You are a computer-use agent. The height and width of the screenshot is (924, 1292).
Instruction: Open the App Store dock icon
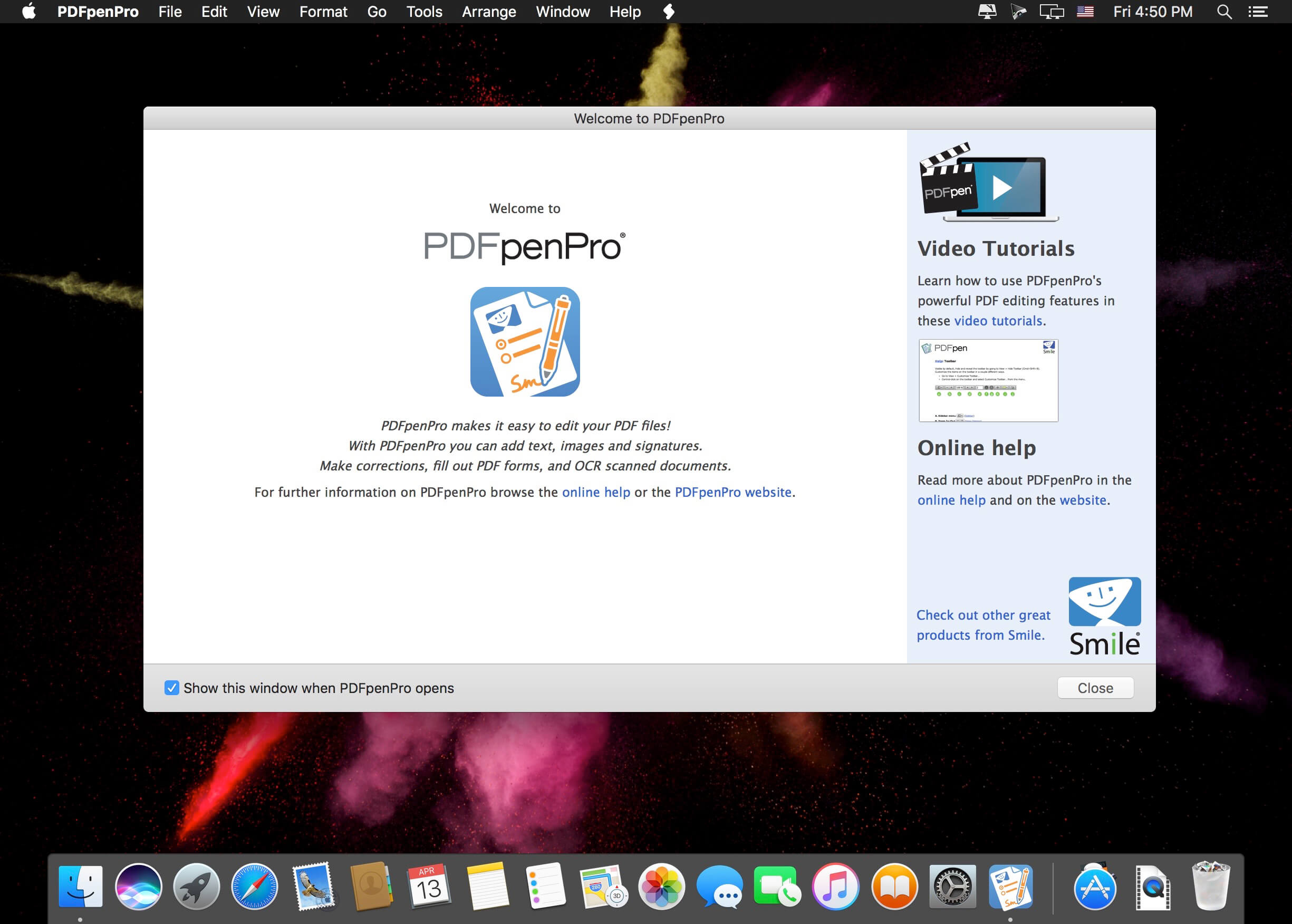point(1095,886)
